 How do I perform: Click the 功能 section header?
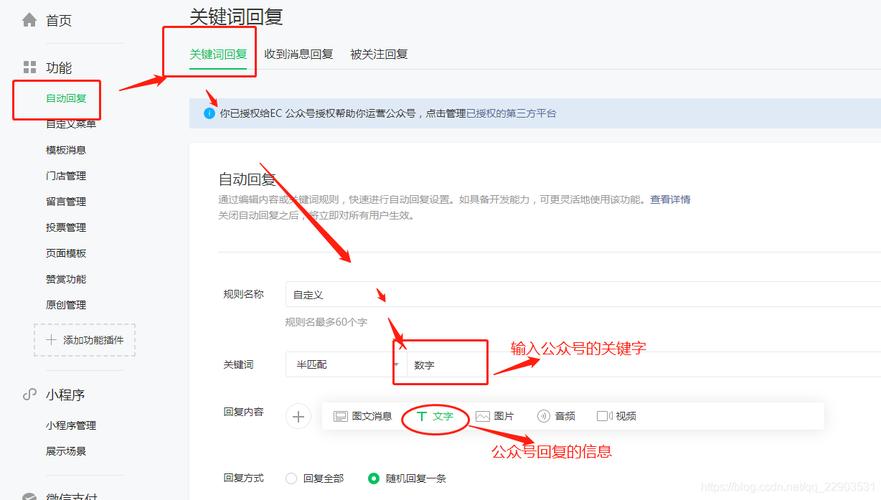point(58,68)
